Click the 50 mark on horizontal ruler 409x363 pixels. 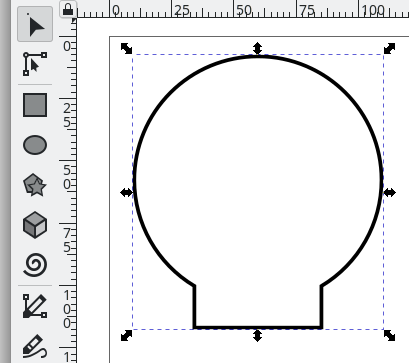244,11
